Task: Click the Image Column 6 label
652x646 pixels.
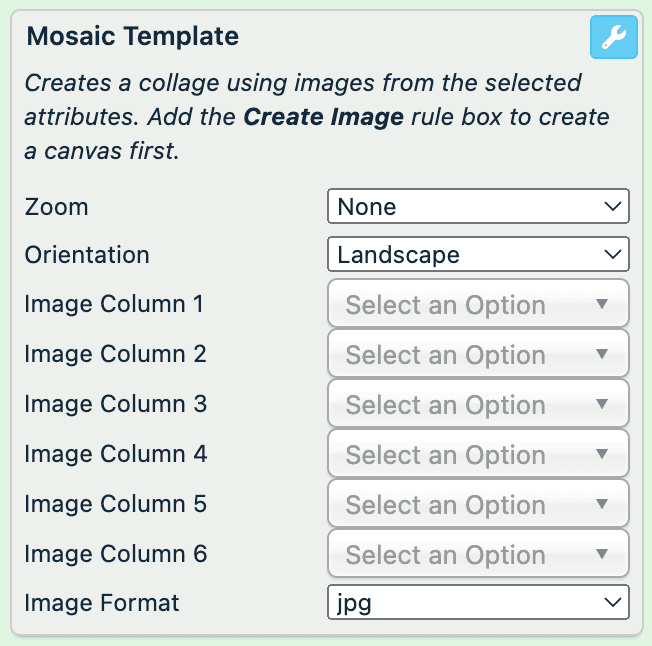Action: [x=115, y=554]
